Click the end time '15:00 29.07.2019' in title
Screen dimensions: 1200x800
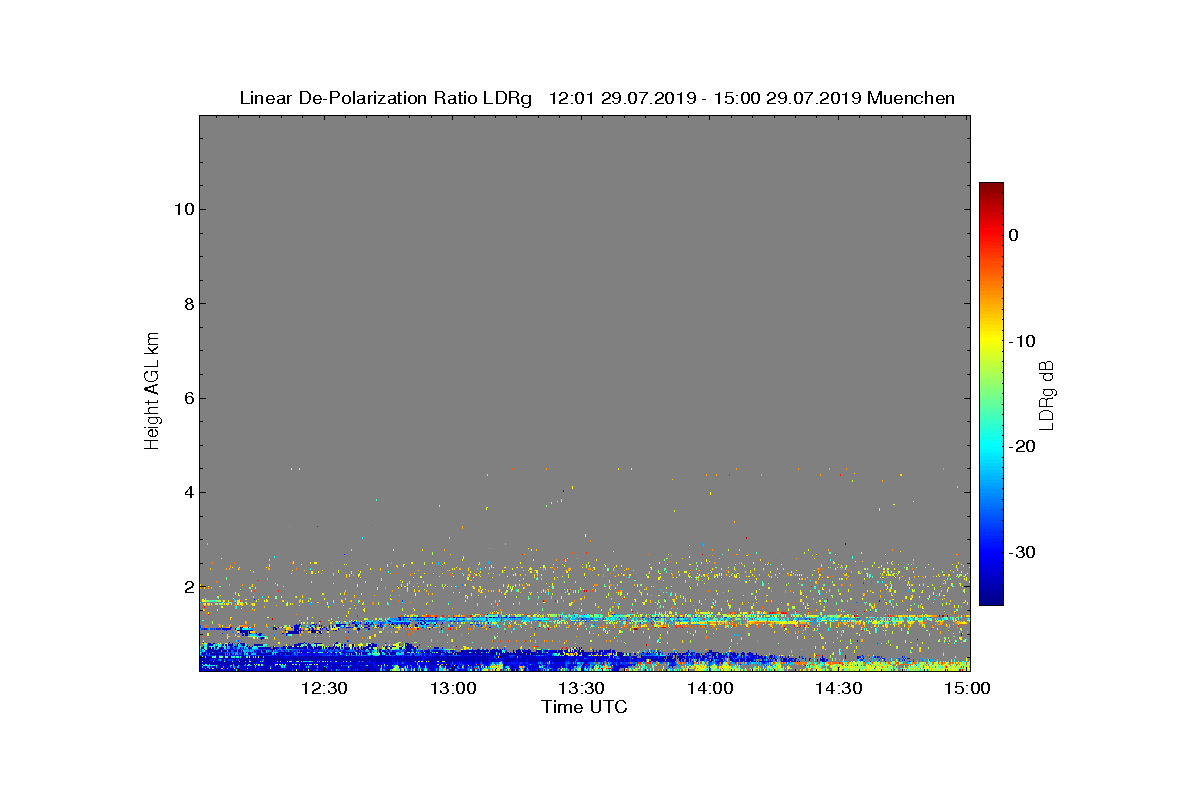coord(789,98)
